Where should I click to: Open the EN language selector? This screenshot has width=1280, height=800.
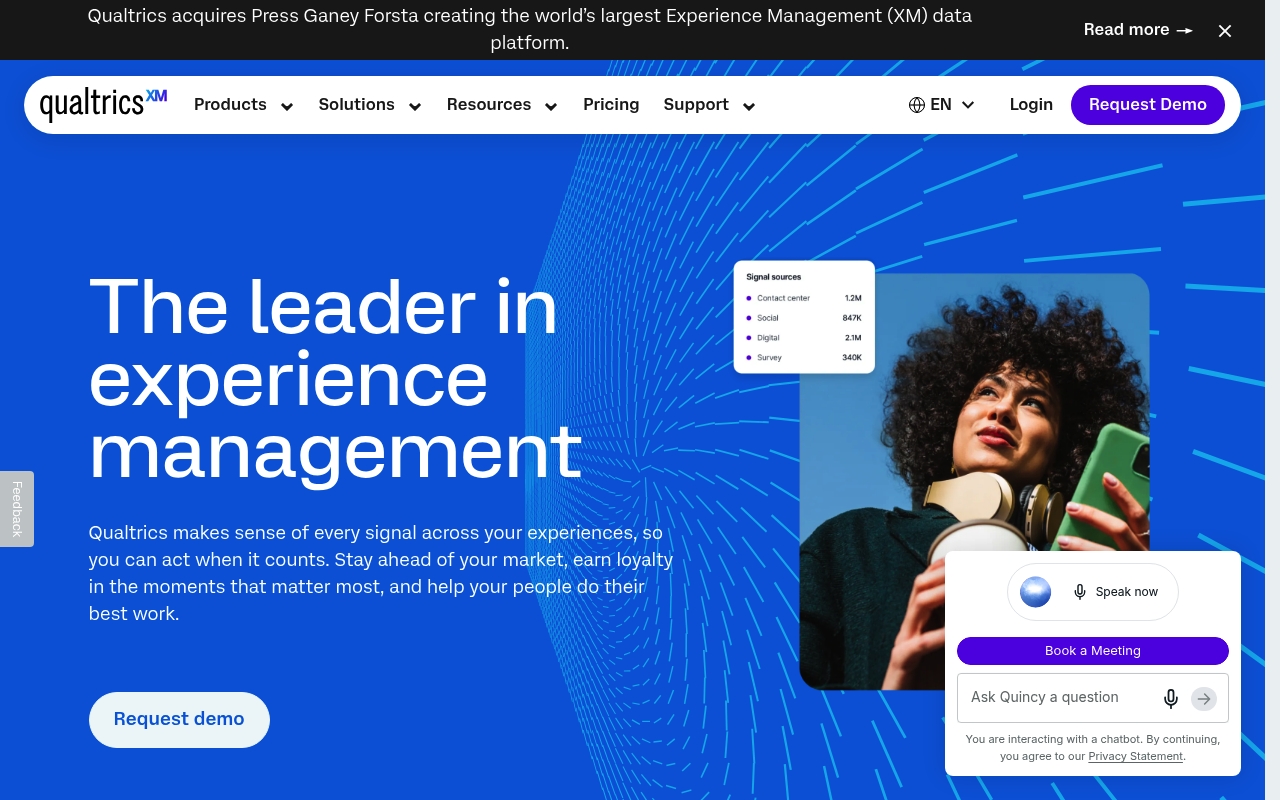(941, 105)
